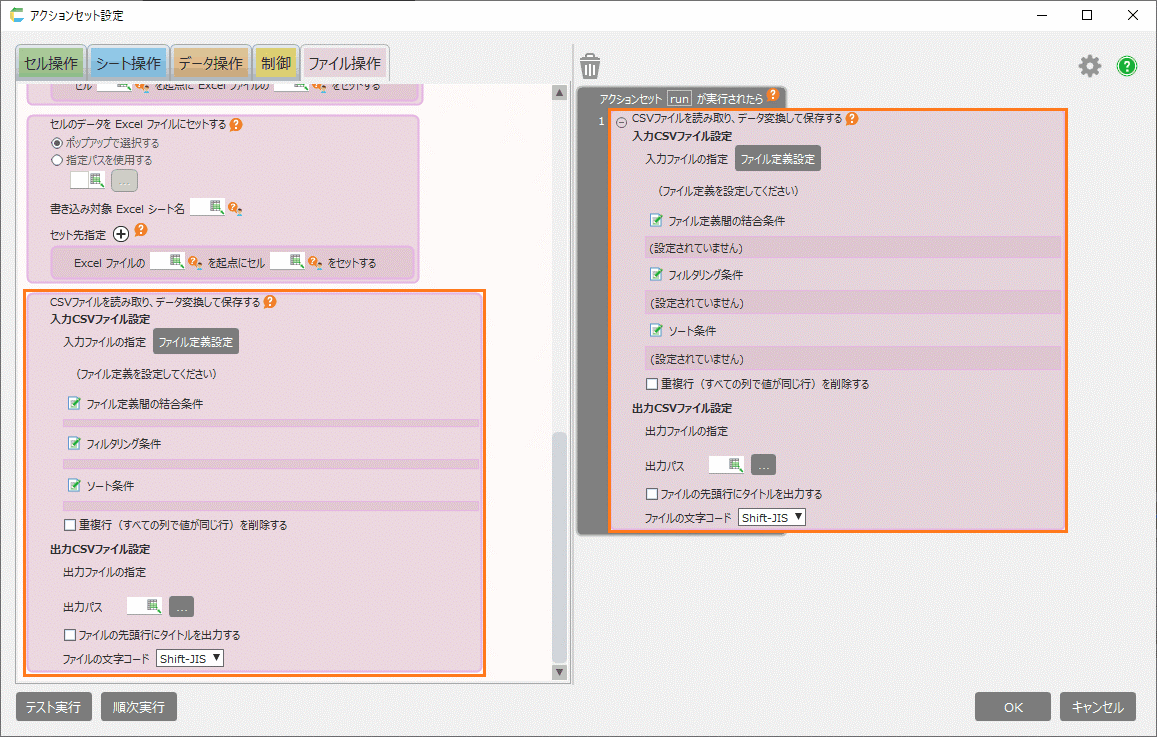Click the green help question icon
Viewport: 1157px width, 737px height.
1127,66
